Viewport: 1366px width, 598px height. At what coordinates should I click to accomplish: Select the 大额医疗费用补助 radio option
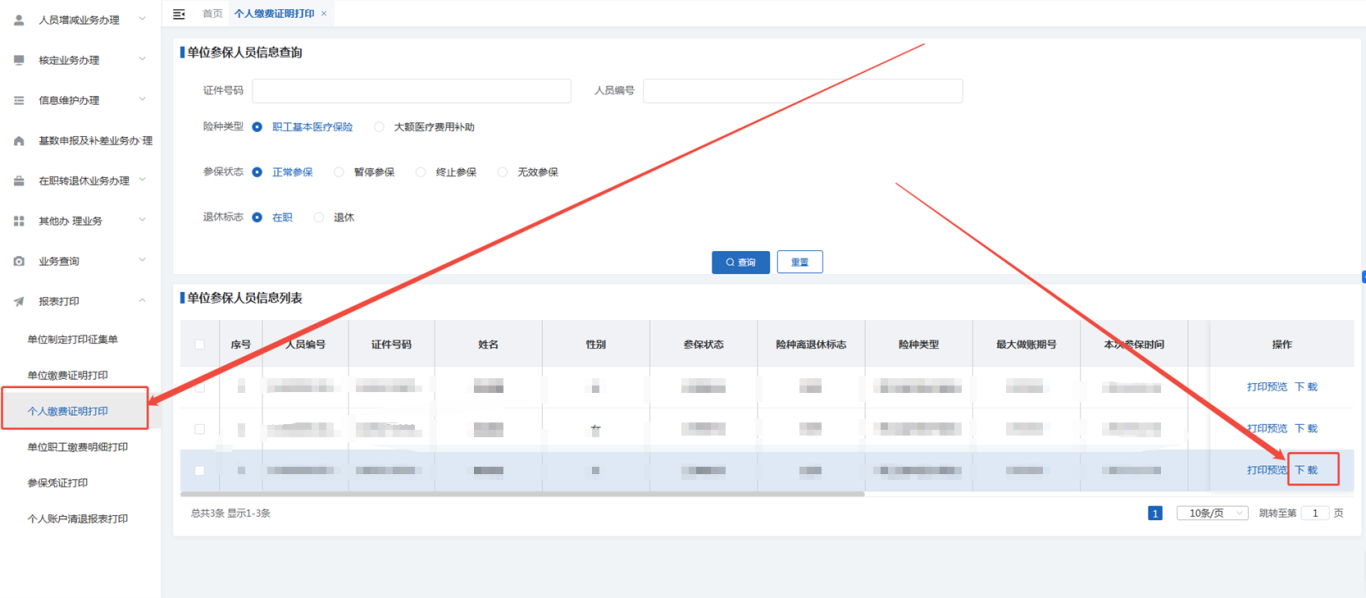coord(379,127)
